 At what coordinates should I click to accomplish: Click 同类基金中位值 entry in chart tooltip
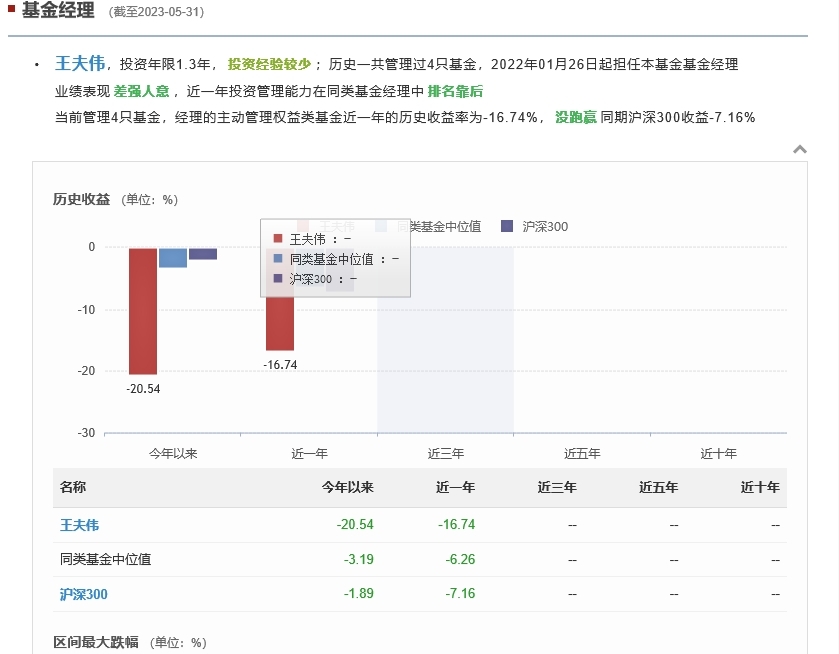[x=336, y=260]
